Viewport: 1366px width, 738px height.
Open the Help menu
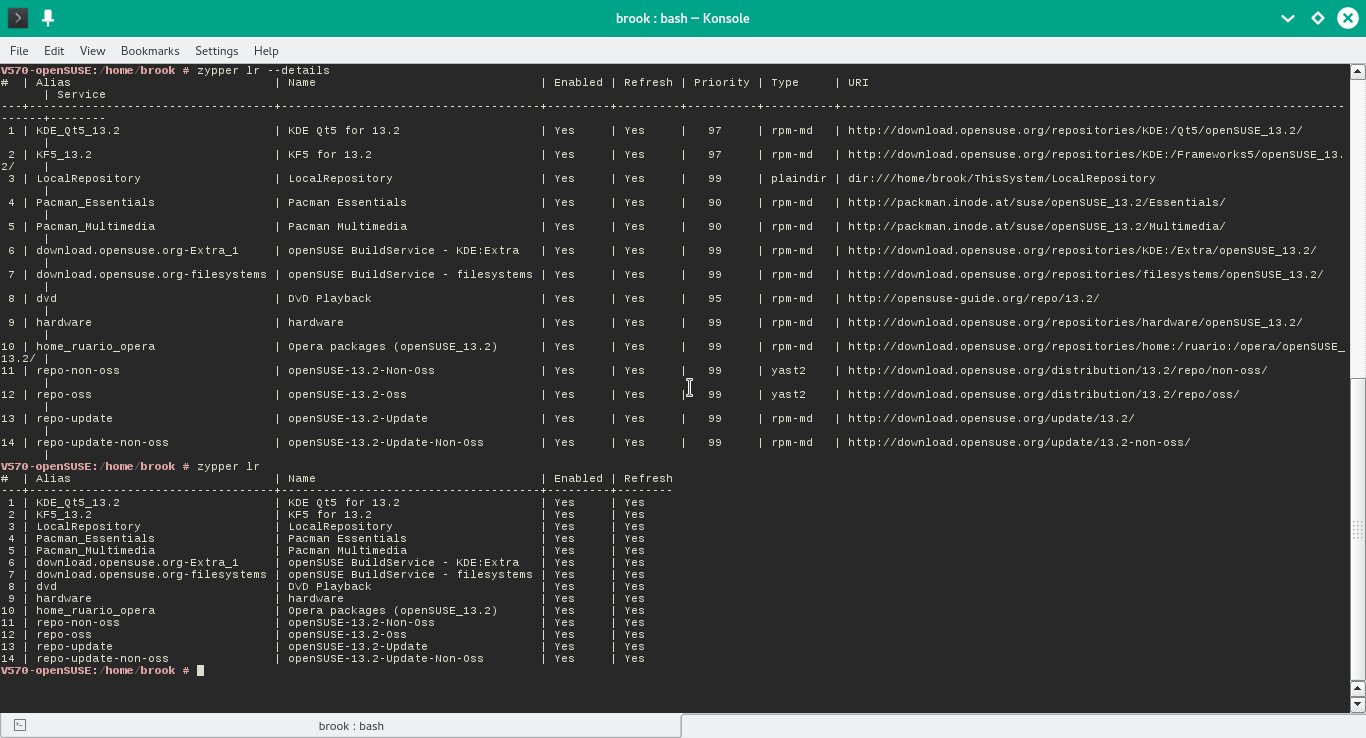click(x=266, y=51)
